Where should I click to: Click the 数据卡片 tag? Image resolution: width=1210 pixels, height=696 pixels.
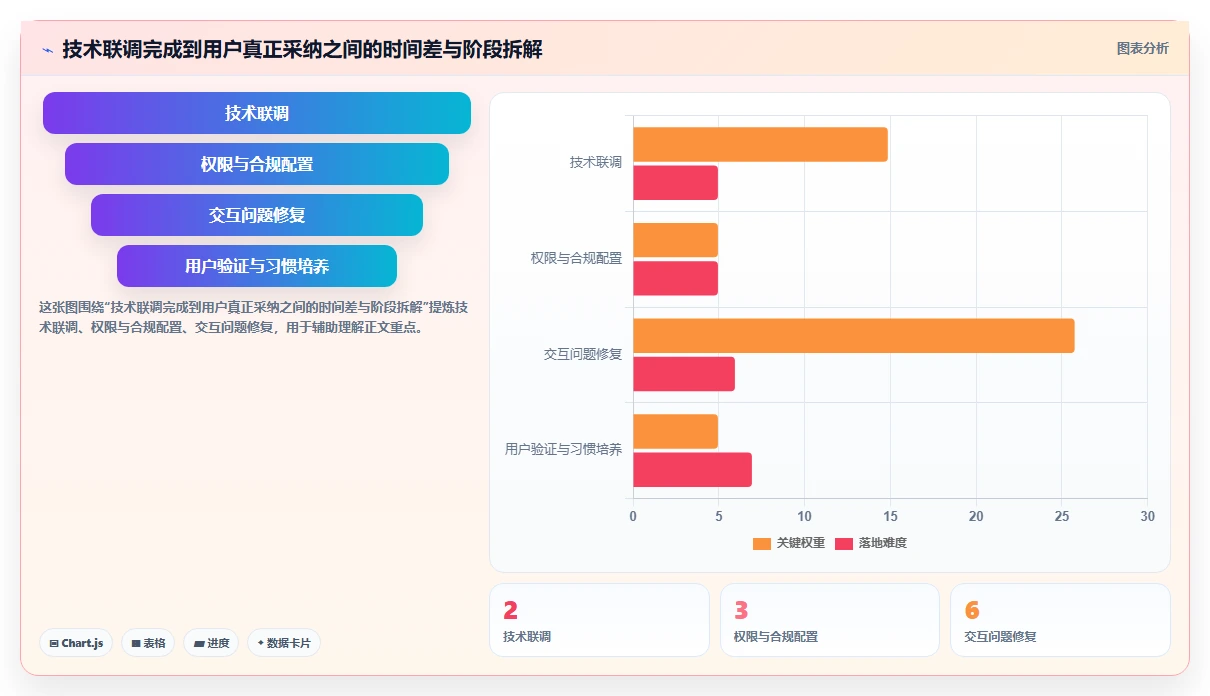283,643
